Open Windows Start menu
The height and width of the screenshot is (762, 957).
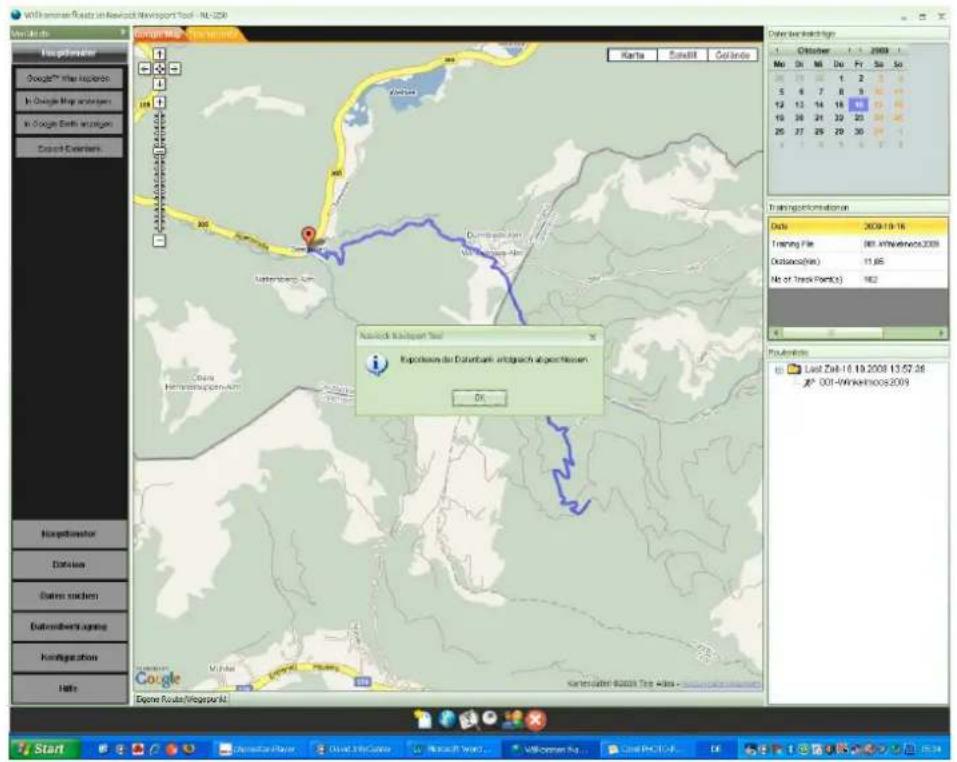pos(45,749)
